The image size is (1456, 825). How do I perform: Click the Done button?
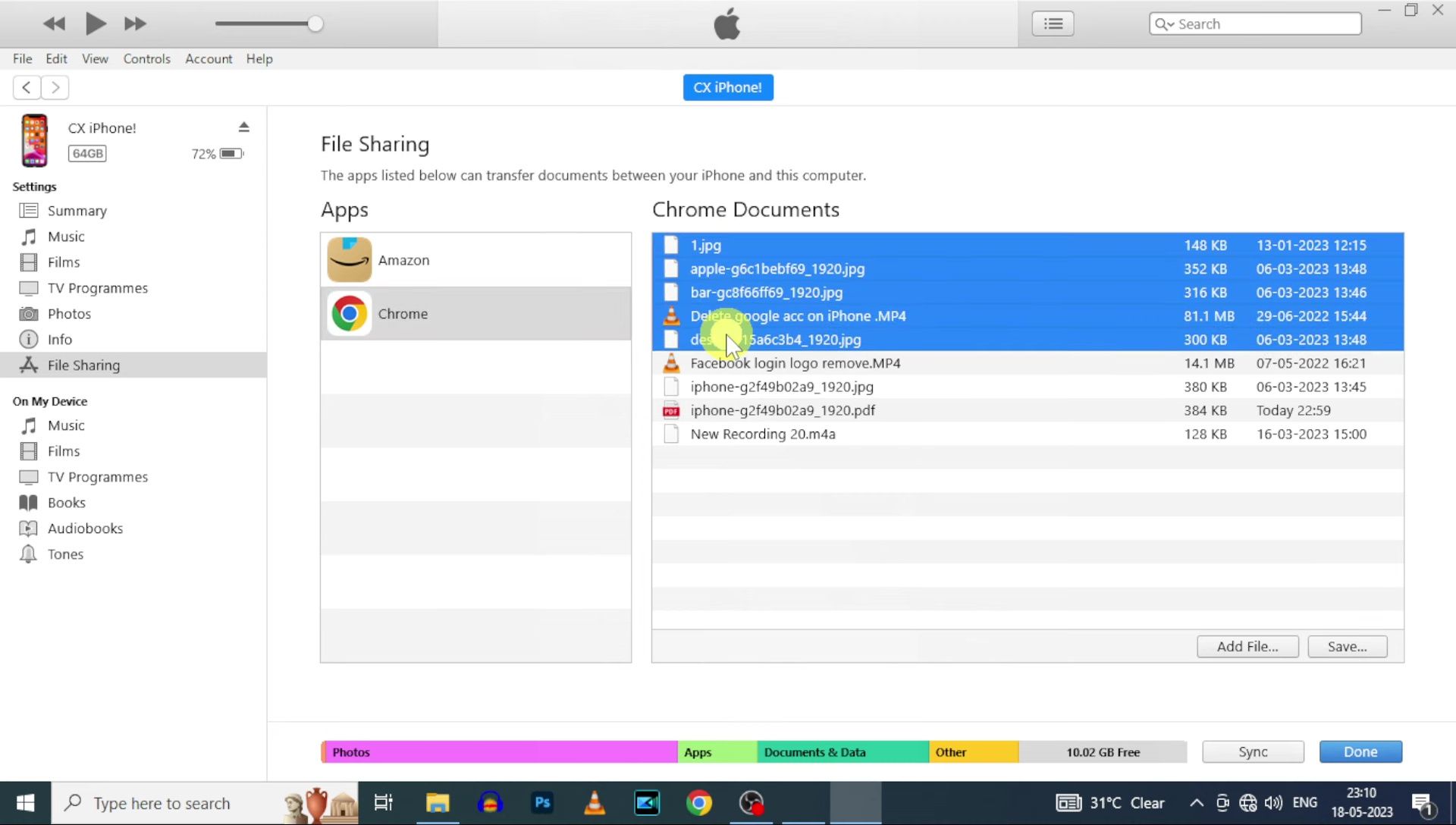coord(1360,751)
